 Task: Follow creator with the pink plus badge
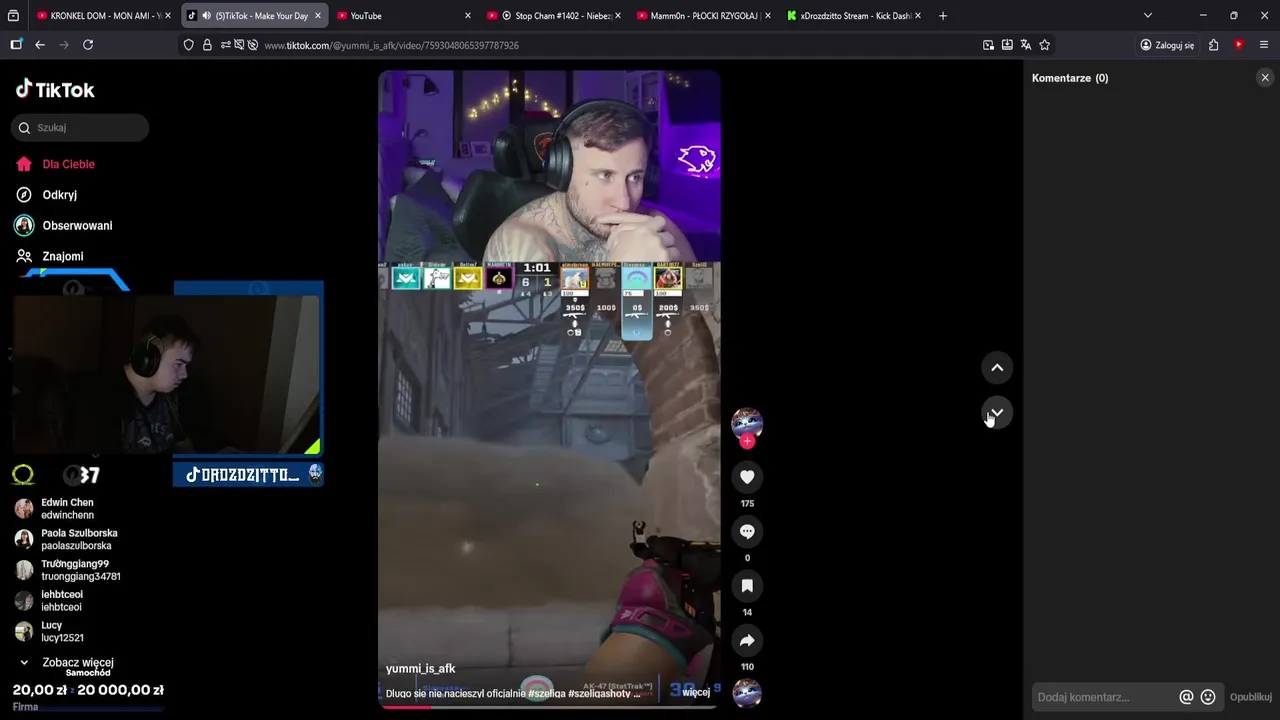(x=747, y=441)
